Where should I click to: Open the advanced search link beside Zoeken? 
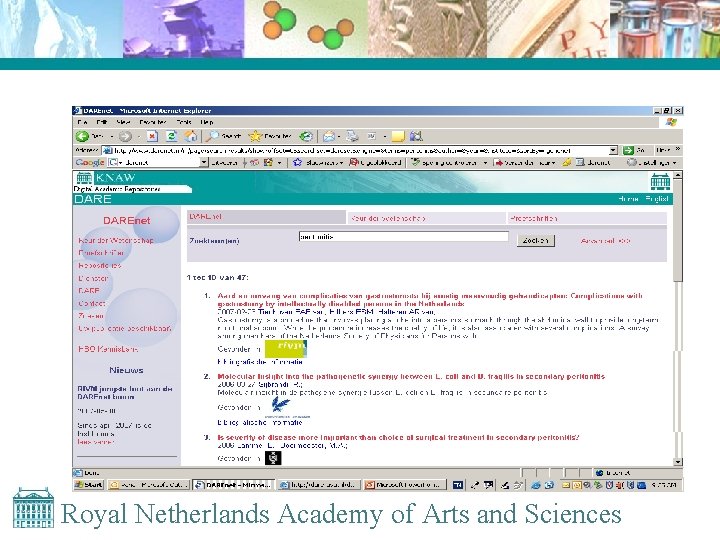point(606,241)
